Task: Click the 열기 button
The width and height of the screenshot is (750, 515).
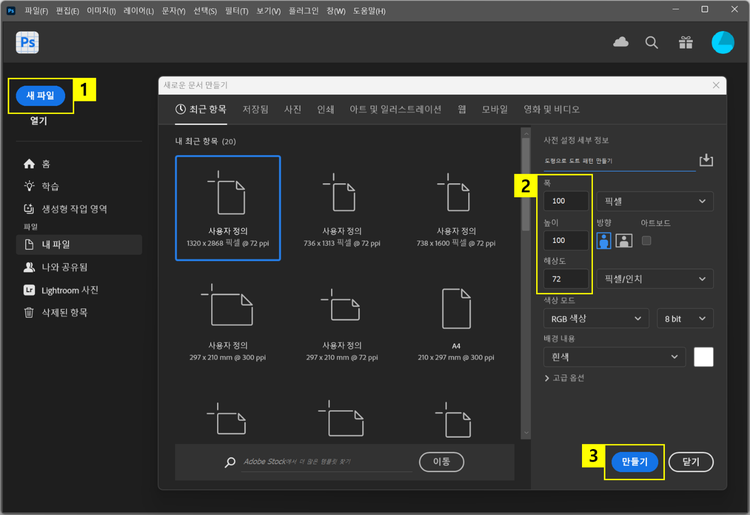Action: [39, 121]
